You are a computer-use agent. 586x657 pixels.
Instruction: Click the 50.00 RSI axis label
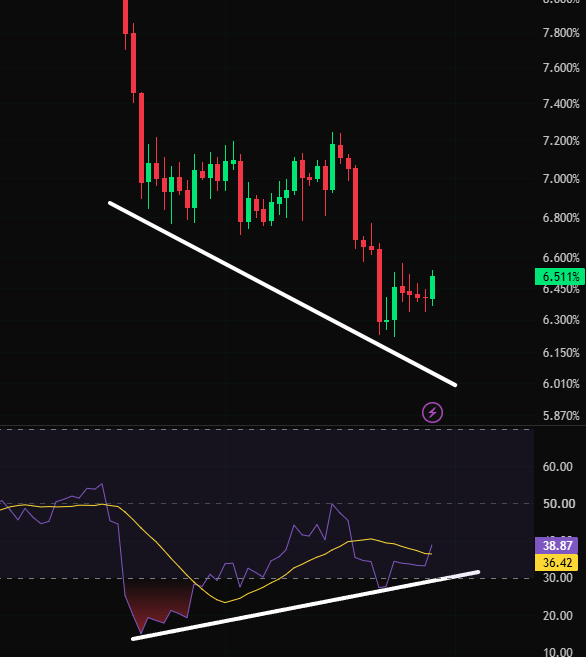click(558, 503)
